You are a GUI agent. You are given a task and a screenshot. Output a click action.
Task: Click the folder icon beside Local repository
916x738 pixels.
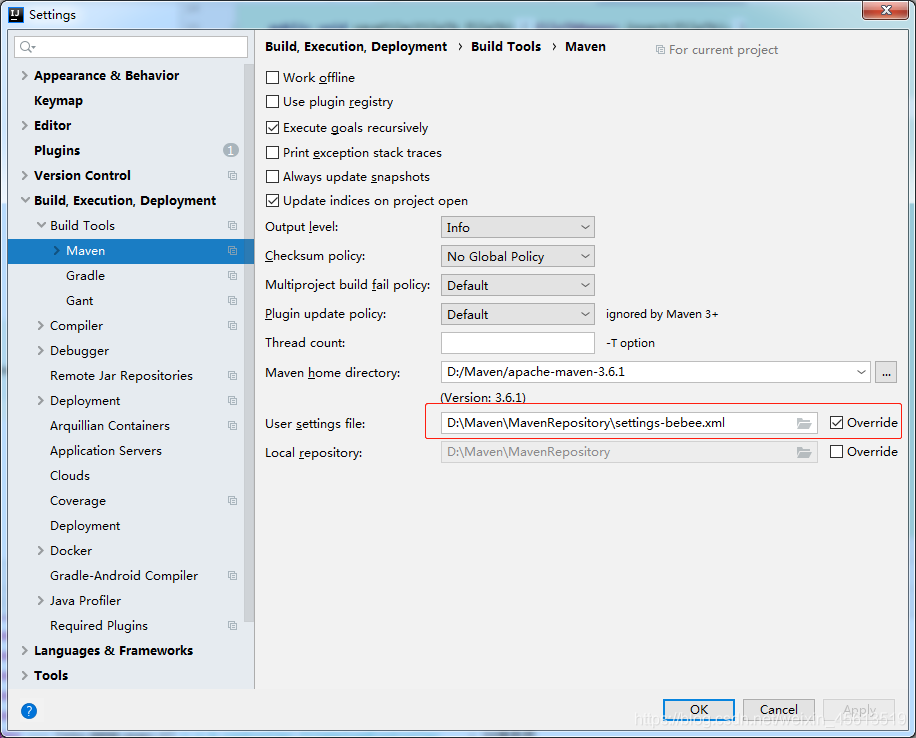point(804,451)
